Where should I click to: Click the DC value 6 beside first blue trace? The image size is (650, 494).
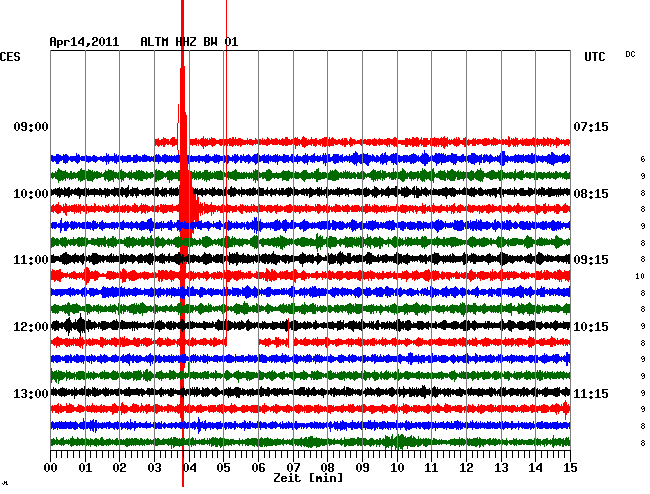pos(643,159)
